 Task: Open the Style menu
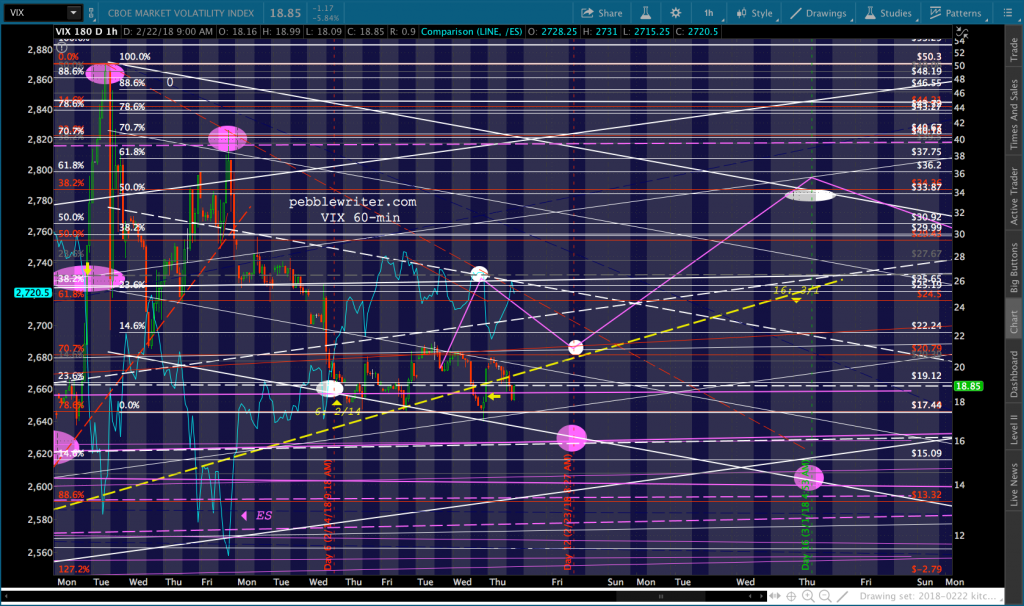(x=755, y=13)
